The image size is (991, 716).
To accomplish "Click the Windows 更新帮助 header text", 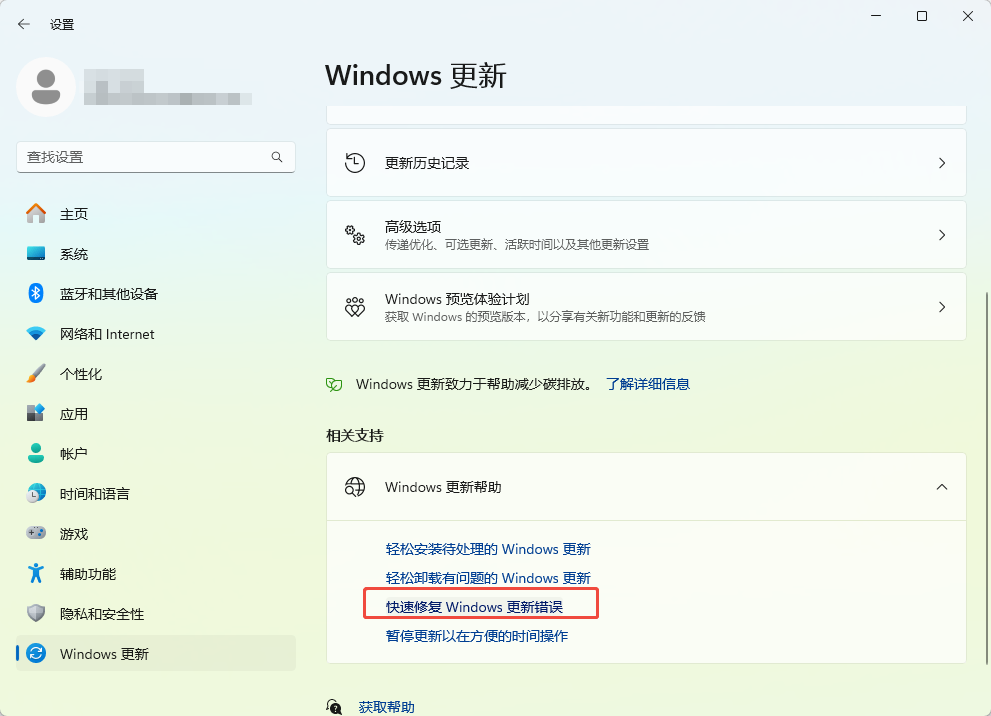I will click(443, 487).
